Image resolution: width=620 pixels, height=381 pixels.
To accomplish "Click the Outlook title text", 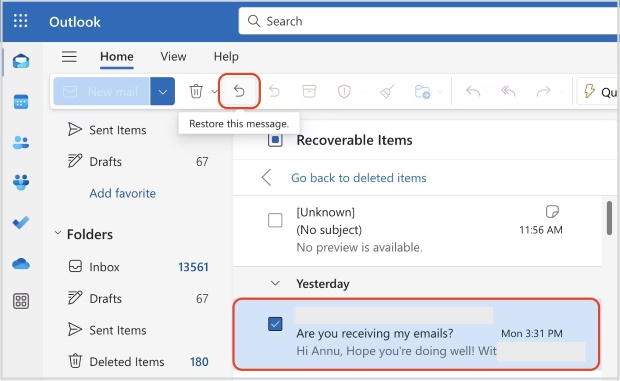I will [x=75, y=22].
